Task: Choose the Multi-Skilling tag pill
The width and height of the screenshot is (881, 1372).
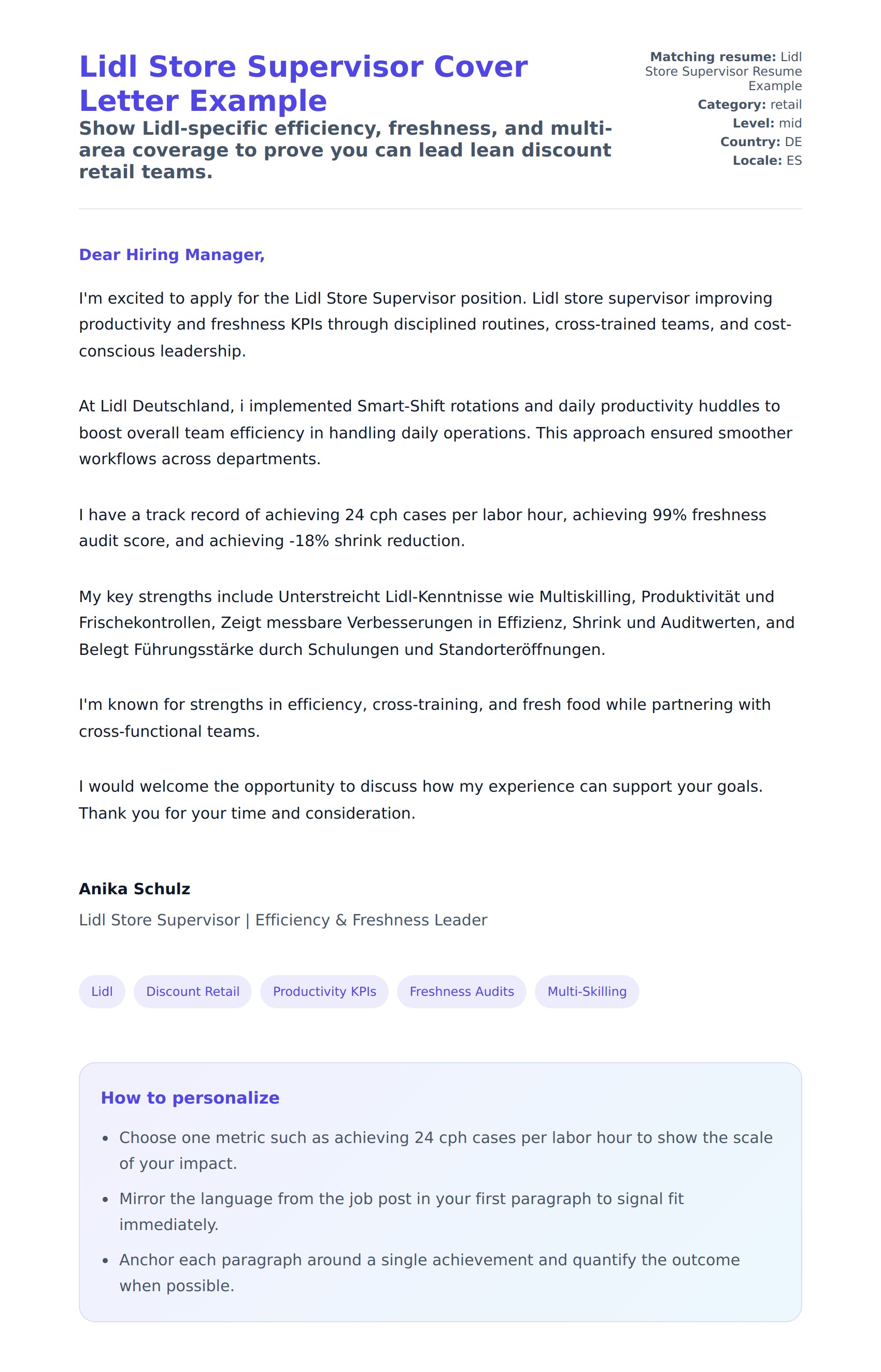Action: point(587,991)
